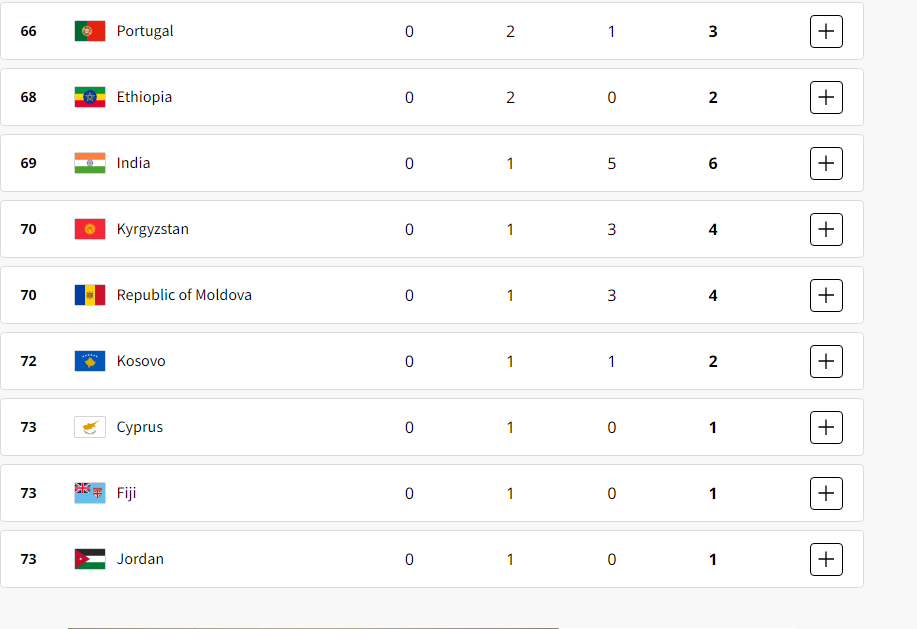Click the Portugal flag icon
The width and height of the screenshot is (917, 629).
[x=90, y=31]
